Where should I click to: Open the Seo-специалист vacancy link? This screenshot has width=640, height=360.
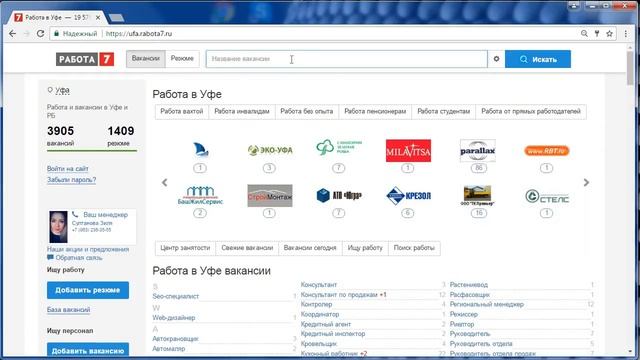[176, 296]
